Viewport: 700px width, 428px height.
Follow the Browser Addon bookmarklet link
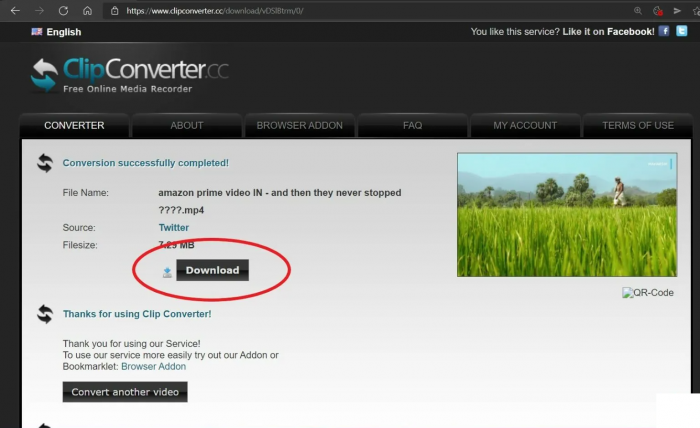[x=154, y=366]
